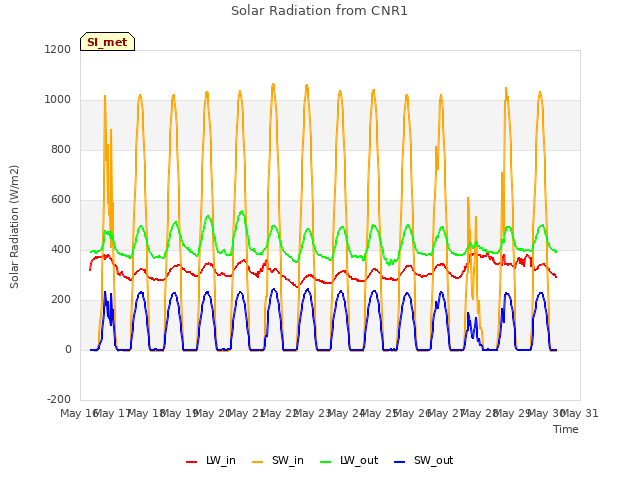Click the 1200 y-axis tick label
This screenshot has height=480, width=640.
pyautogui.click(x=58, y=49)
